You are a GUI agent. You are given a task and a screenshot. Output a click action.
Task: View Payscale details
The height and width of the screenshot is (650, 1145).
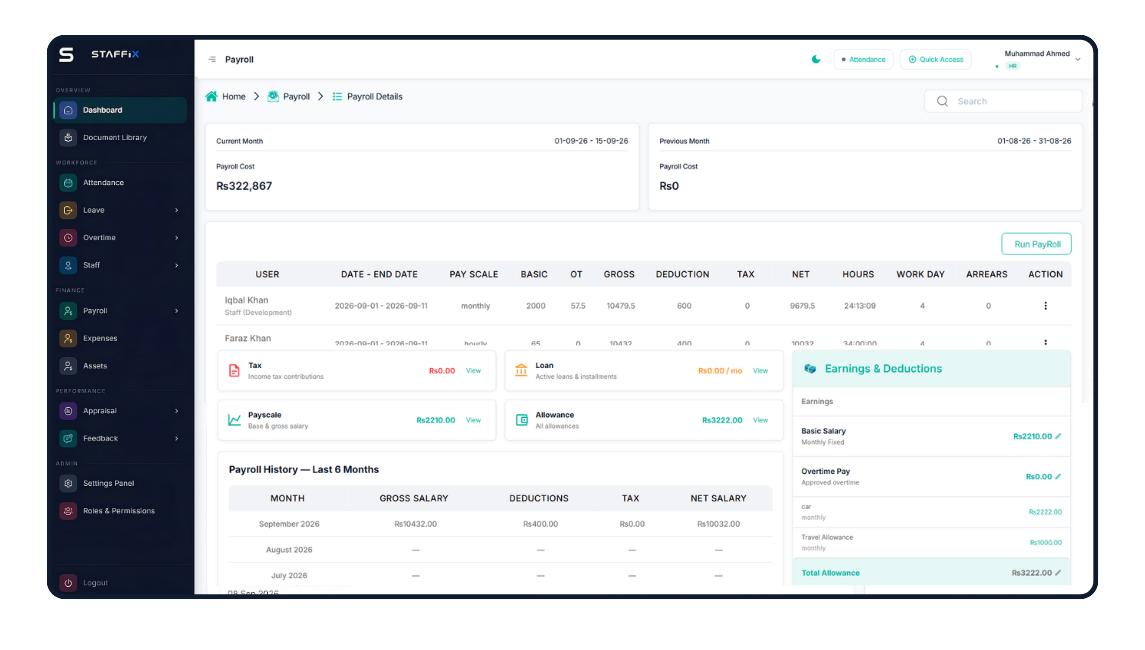point(473,421)
